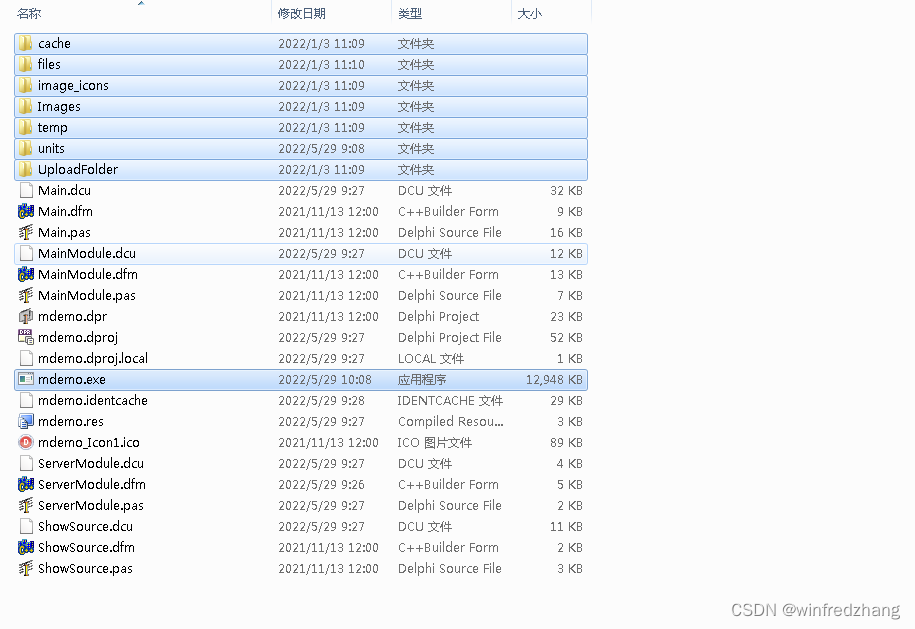Click the Main.pas Delphi source icon
Screen dimensions: 915x629
click(x=26, y=232)
